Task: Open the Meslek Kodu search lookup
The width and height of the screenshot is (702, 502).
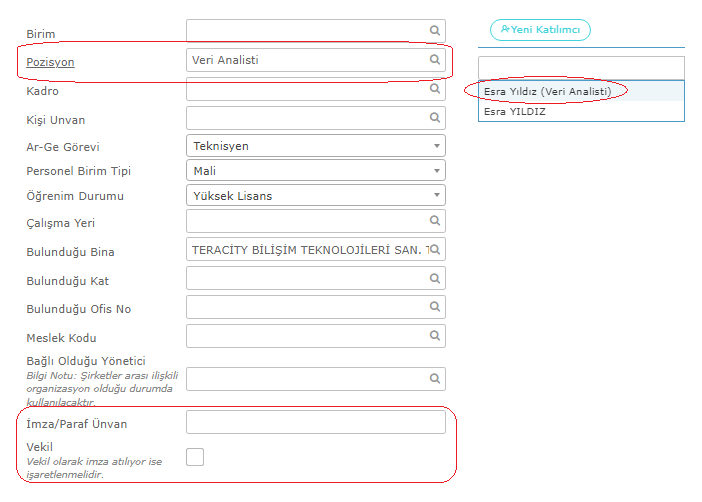Action: click(x=435, y=336)
